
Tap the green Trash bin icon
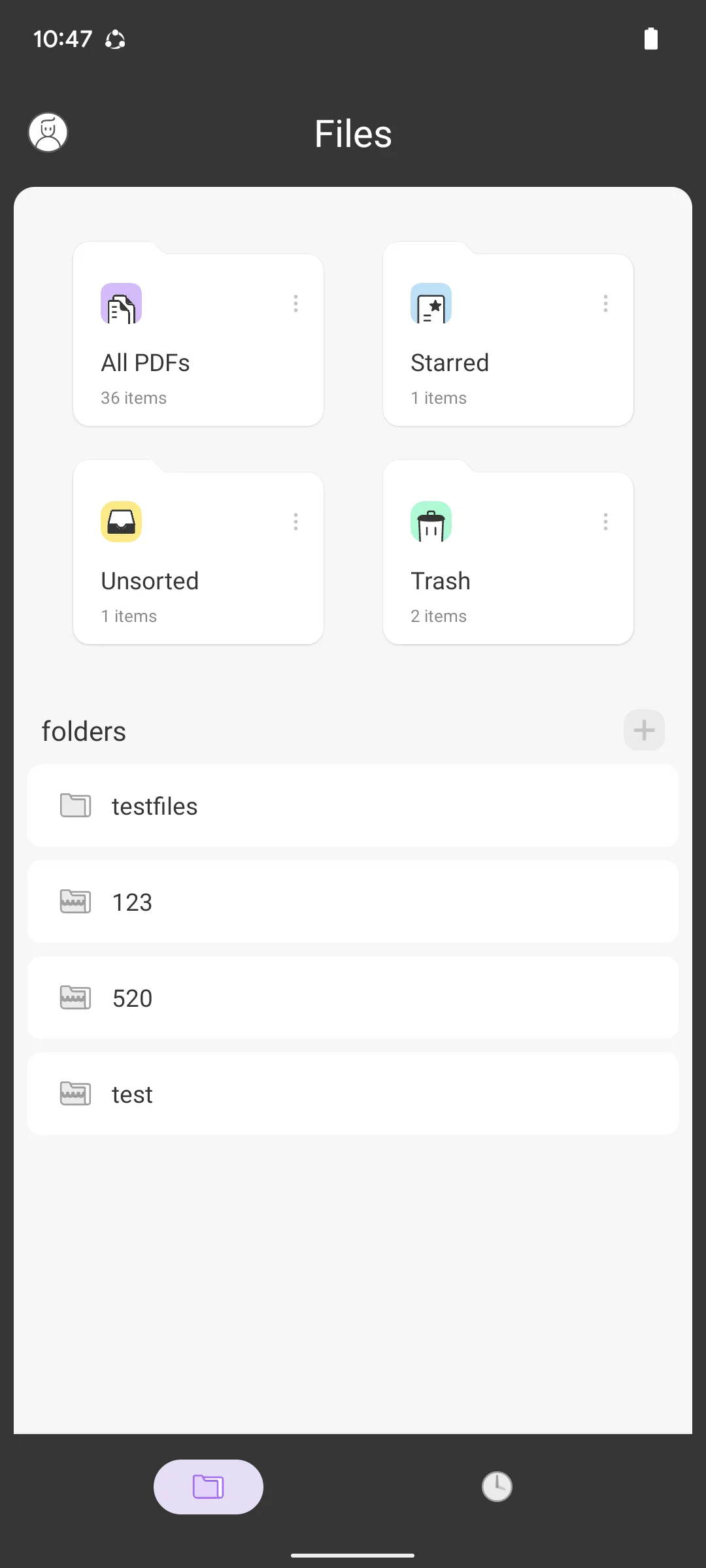431,522
